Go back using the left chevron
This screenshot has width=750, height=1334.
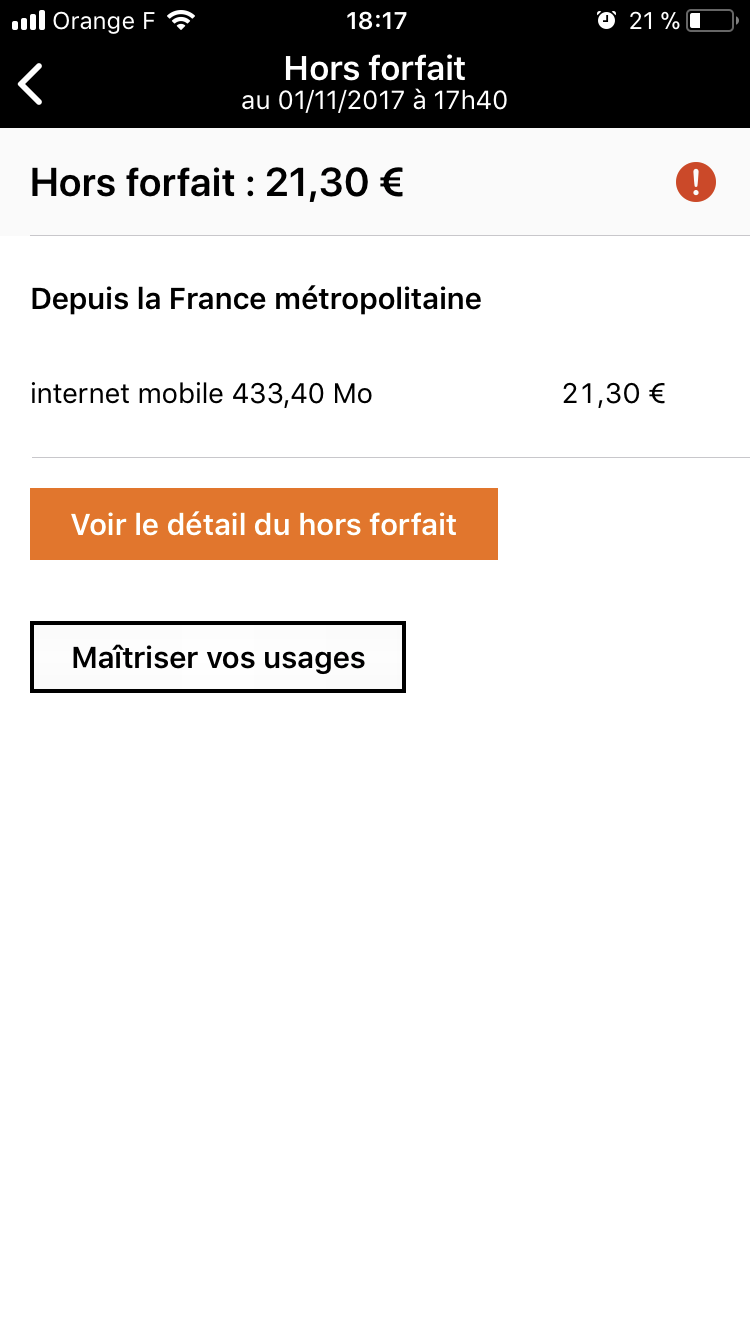coord(31,84)
